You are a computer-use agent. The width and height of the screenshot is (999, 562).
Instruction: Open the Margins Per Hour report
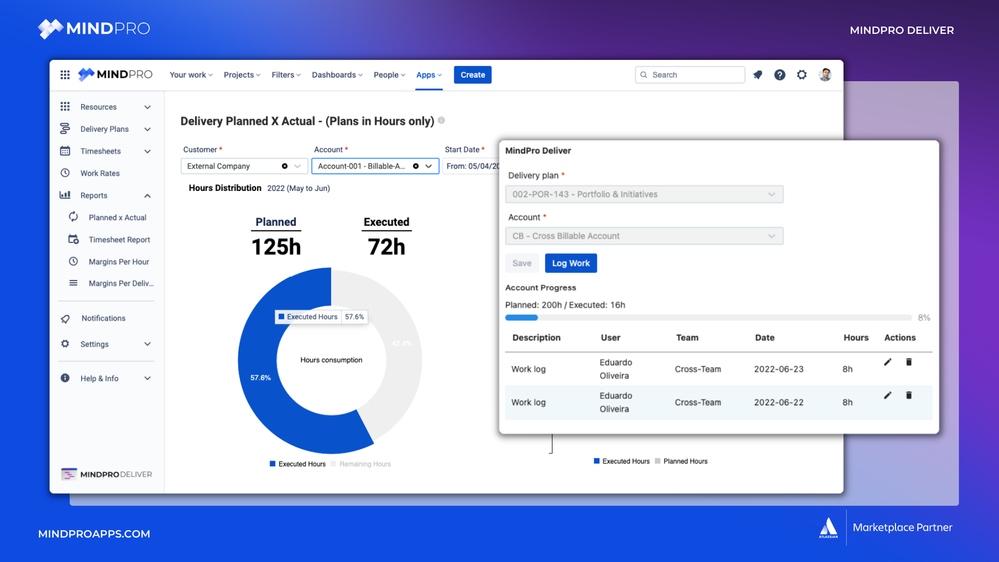[119, 262]
